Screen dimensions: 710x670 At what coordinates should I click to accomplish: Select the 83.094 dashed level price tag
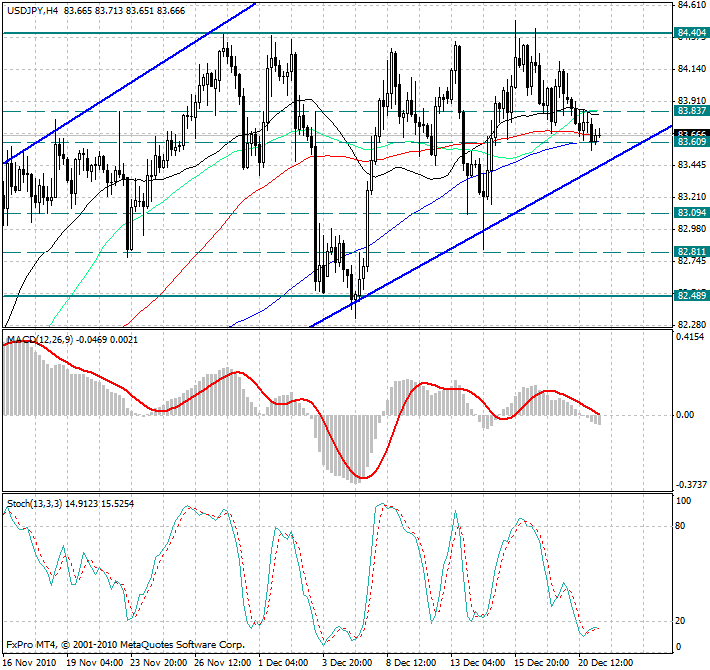tap(691, 213)
